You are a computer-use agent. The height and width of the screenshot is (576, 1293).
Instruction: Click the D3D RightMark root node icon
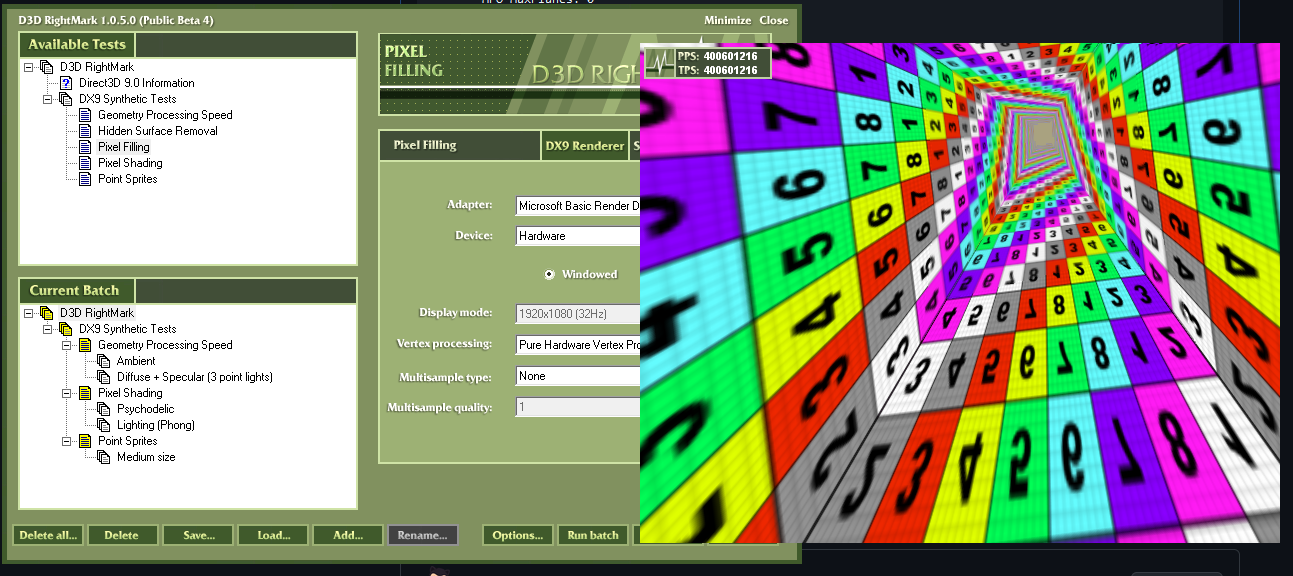click(45, 66)
